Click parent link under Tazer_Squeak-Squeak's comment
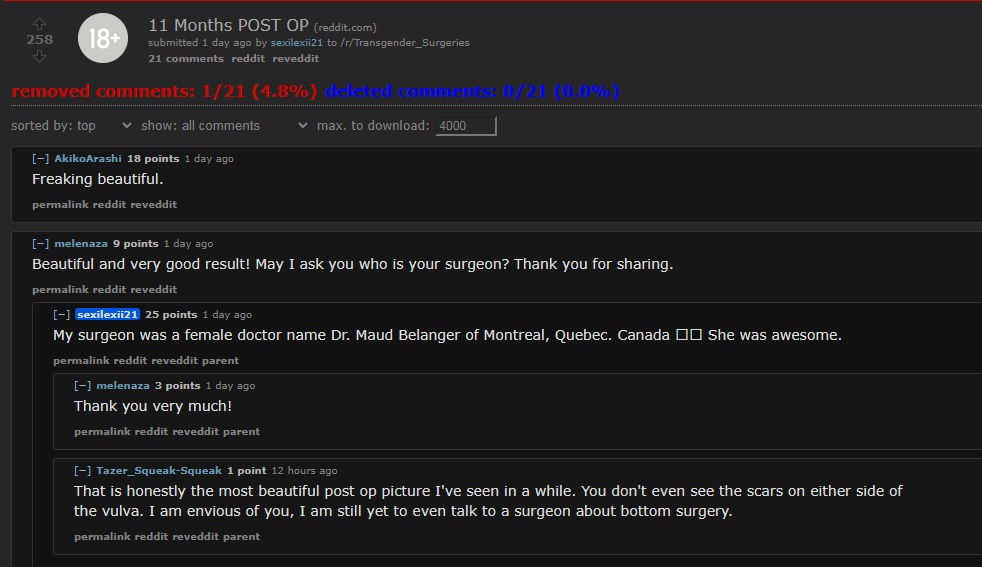 (x=241, y=536)
